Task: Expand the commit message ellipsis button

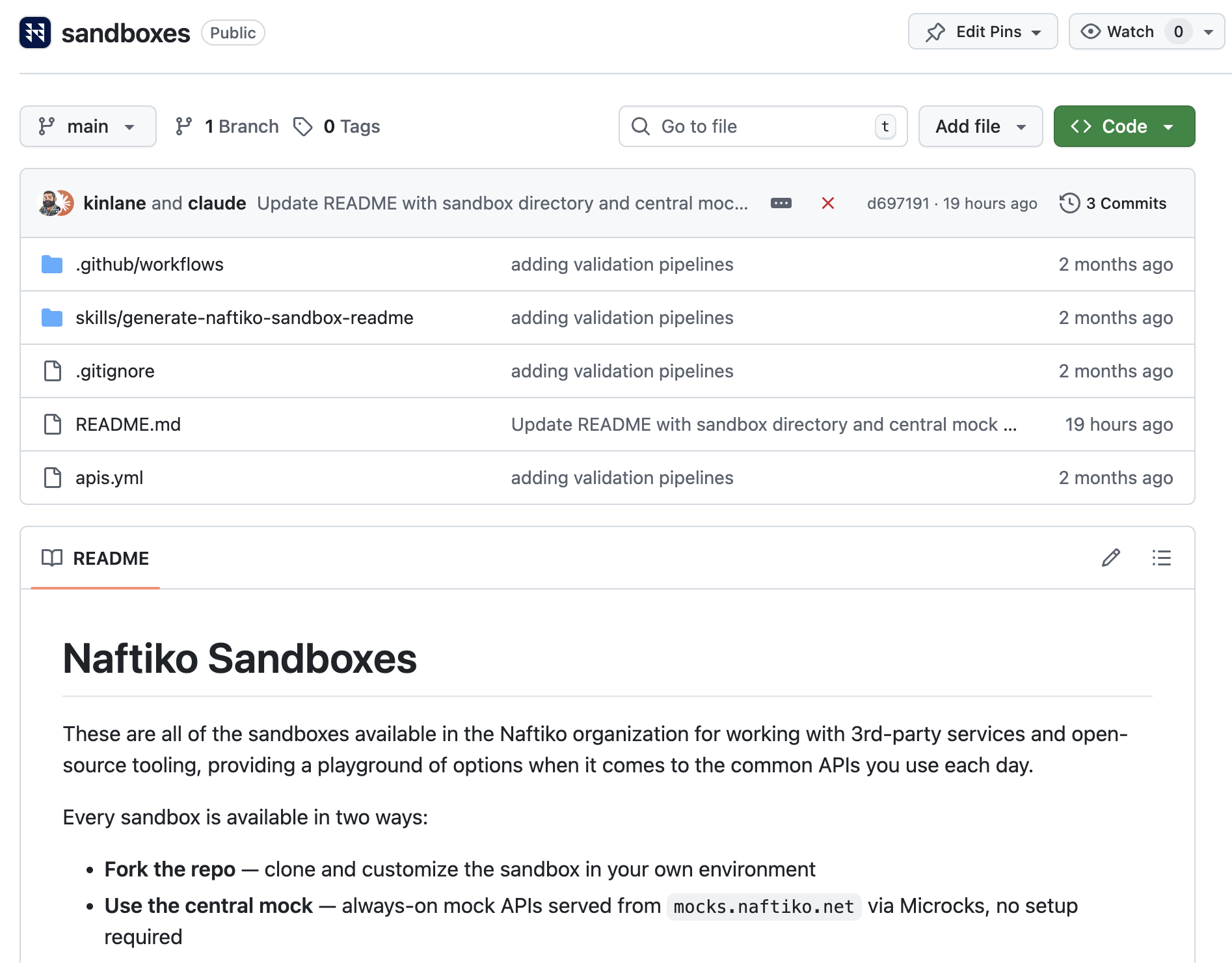Action: tap(781, 203)
